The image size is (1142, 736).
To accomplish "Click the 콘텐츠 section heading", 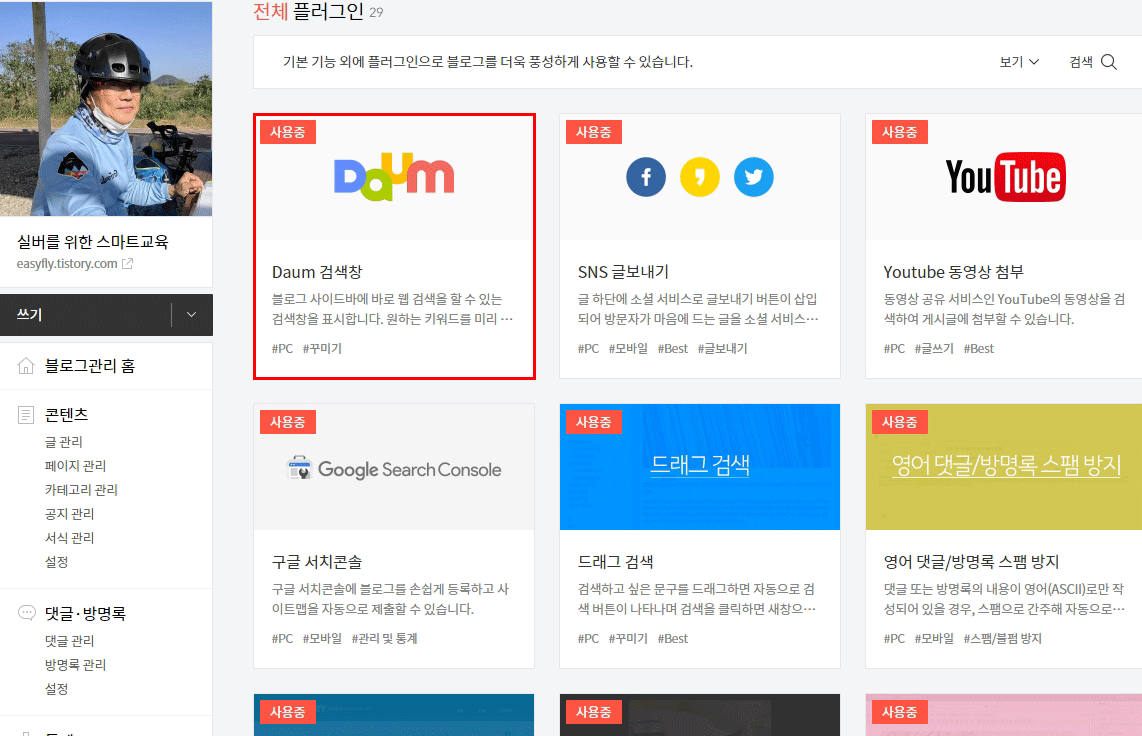I will (67, 415).
